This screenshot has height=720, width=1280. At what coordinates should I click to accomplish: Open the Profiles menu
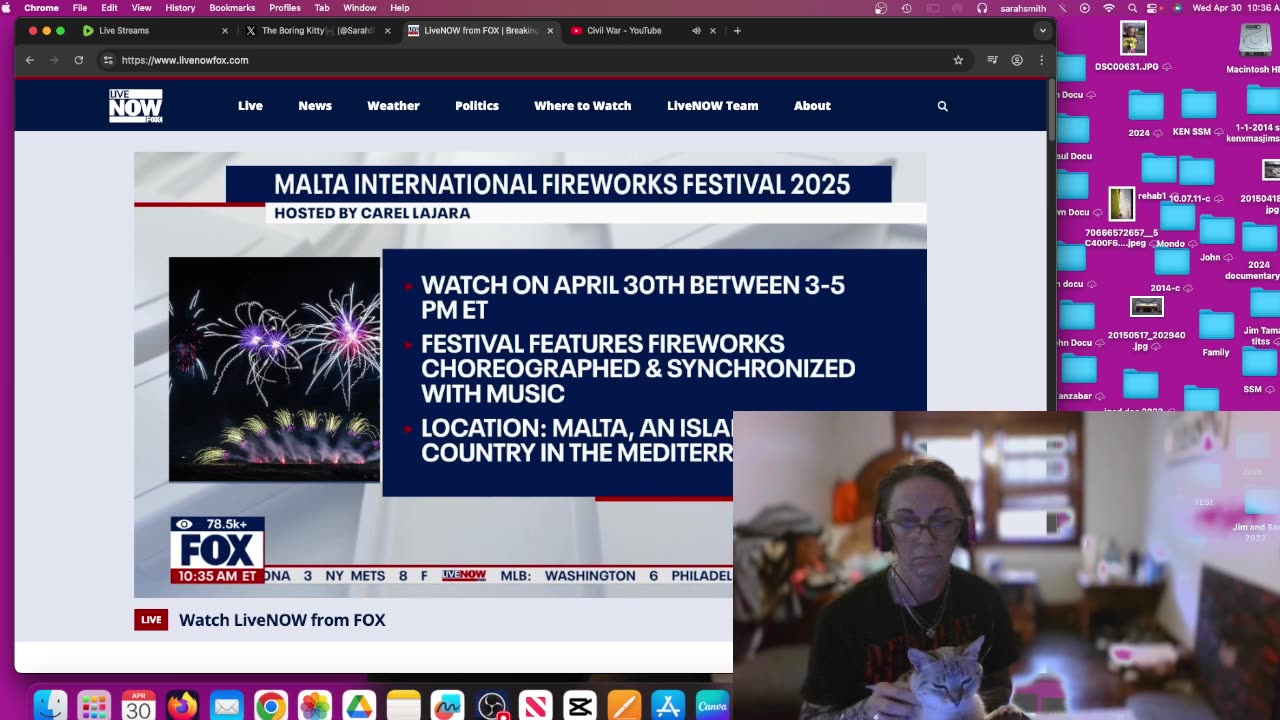click(285, 8)
